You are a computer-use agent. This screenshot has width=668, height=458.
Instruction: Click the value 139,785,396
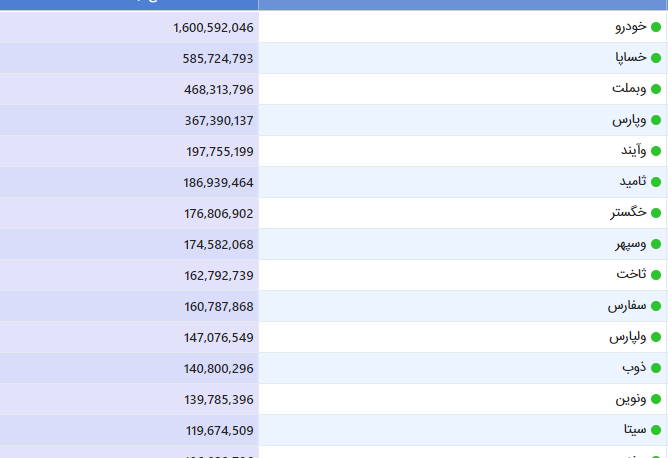[219, 400]
